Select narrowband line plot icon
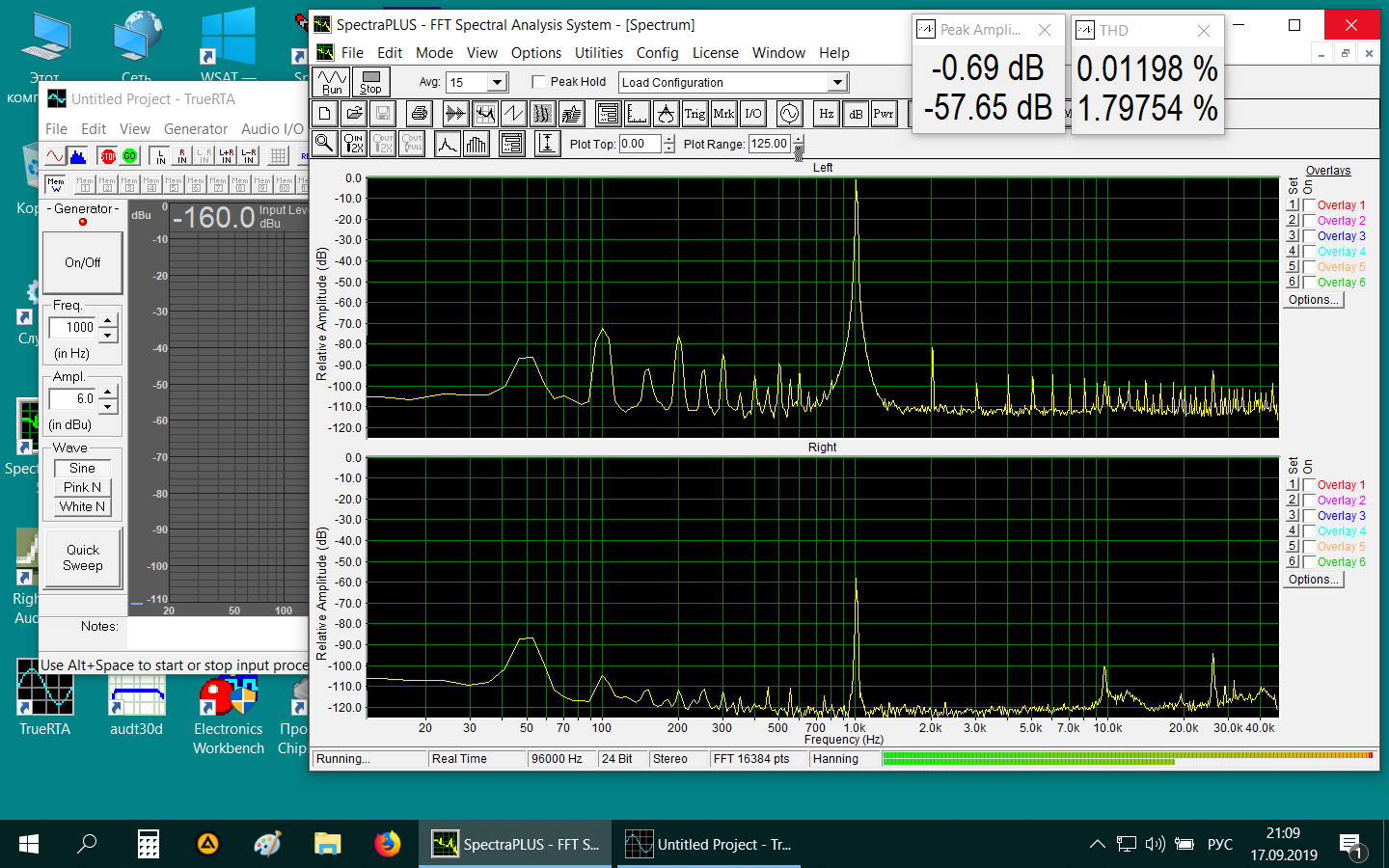This screenshot has width=1389, height=868. coord(448,144)
